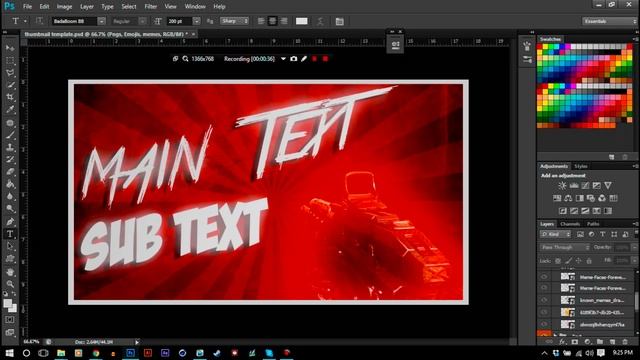Select the Horizontal Type tool
This screenshot has width=640, height=360.
(x=10, y=234)
